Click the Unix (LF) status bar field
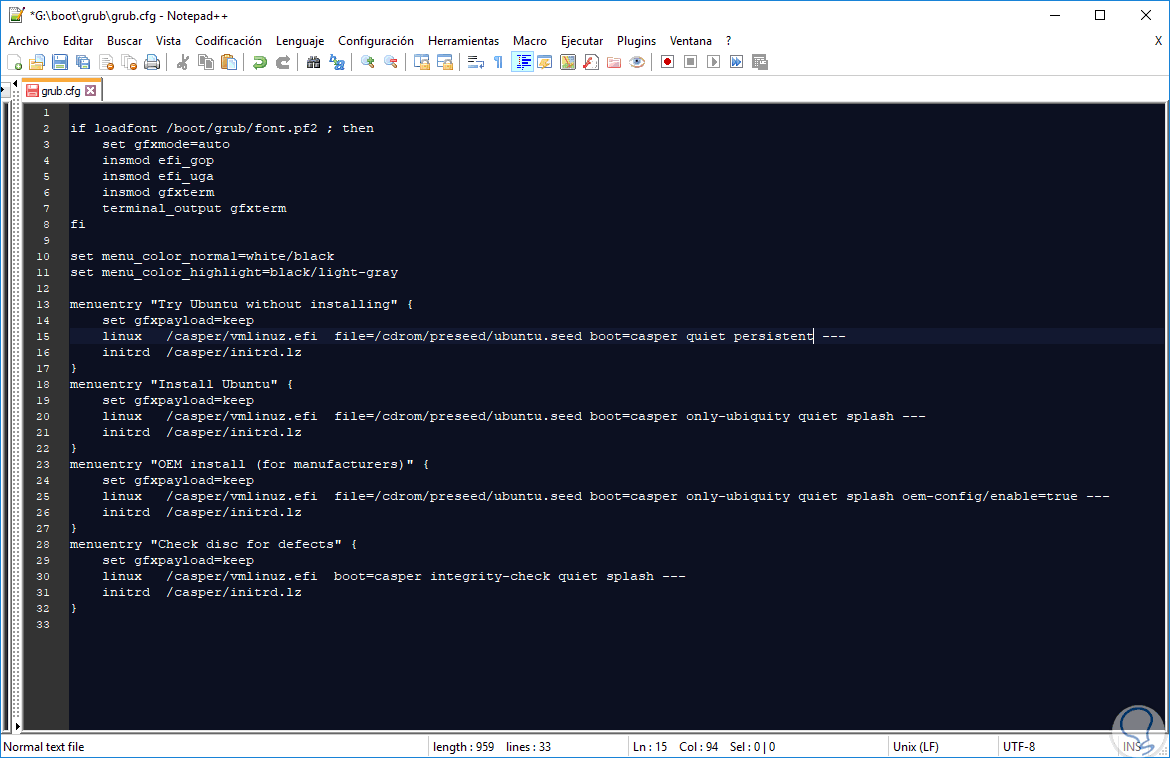Image resolution: width=1170 pixels, height=758 pixels. (916, 747)
